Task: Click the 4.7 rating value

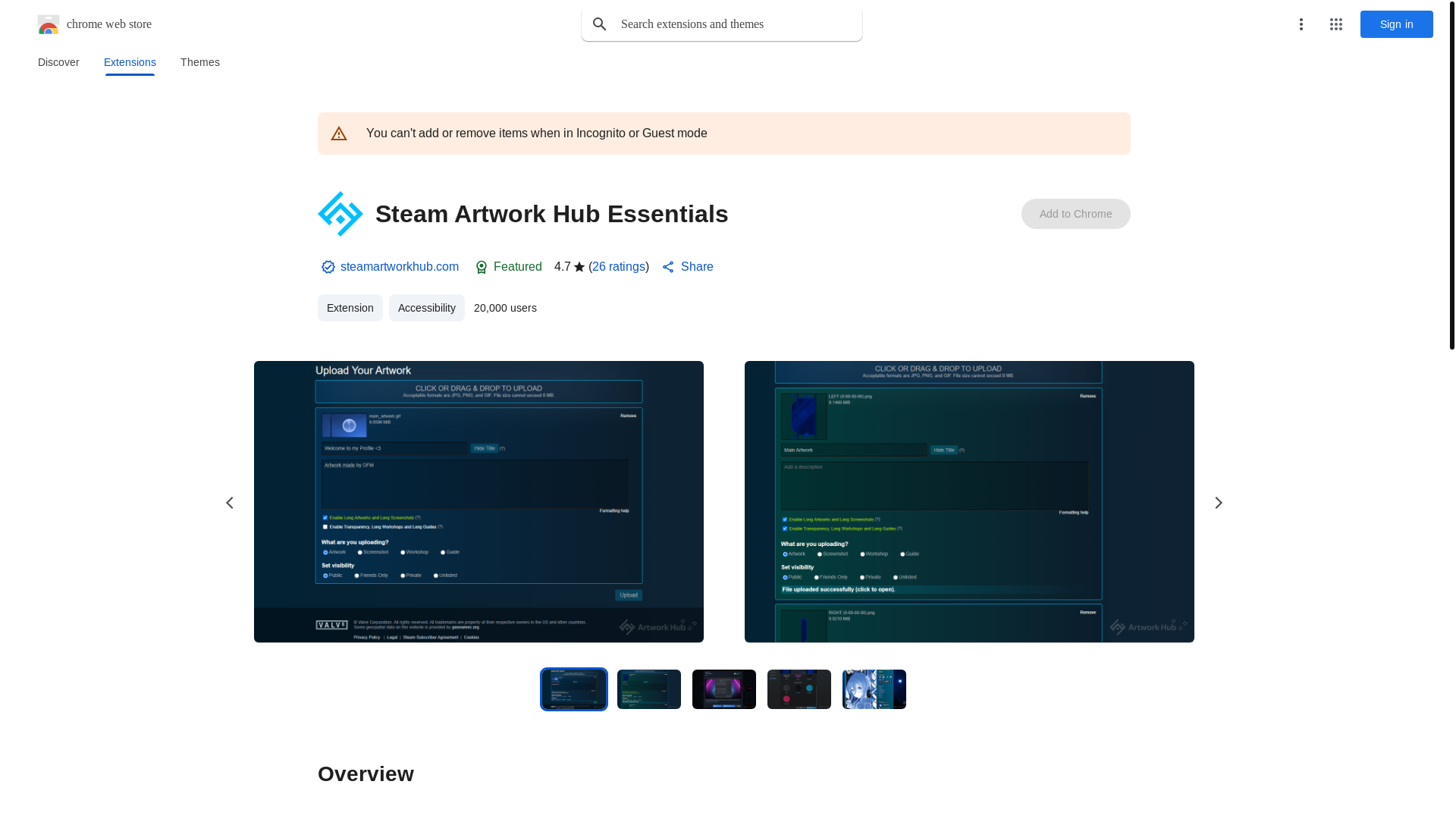Action: [x=563, y=267]
